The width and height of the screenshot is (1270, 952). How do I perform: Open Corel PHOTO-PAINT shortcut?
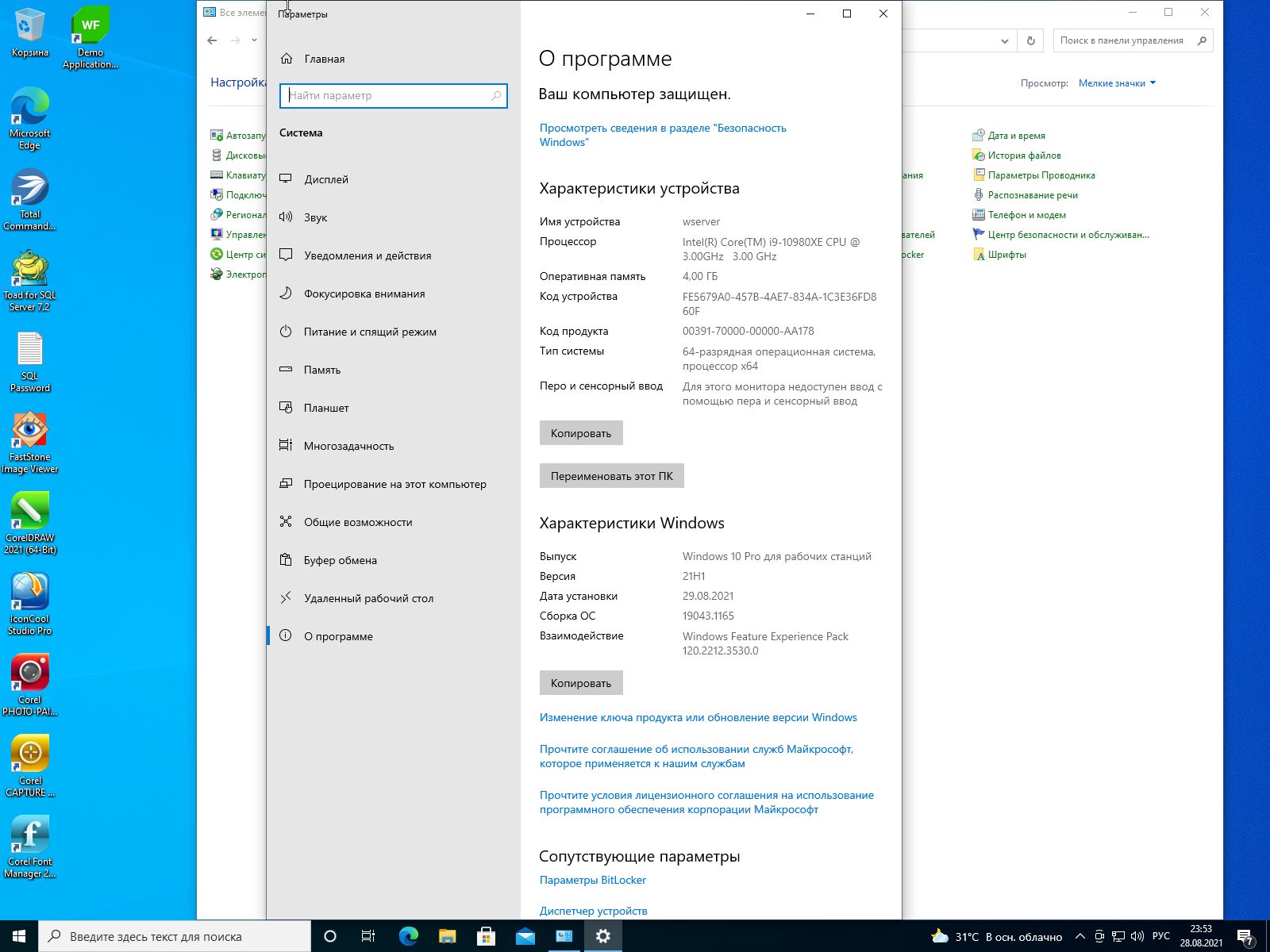(30, 685)
